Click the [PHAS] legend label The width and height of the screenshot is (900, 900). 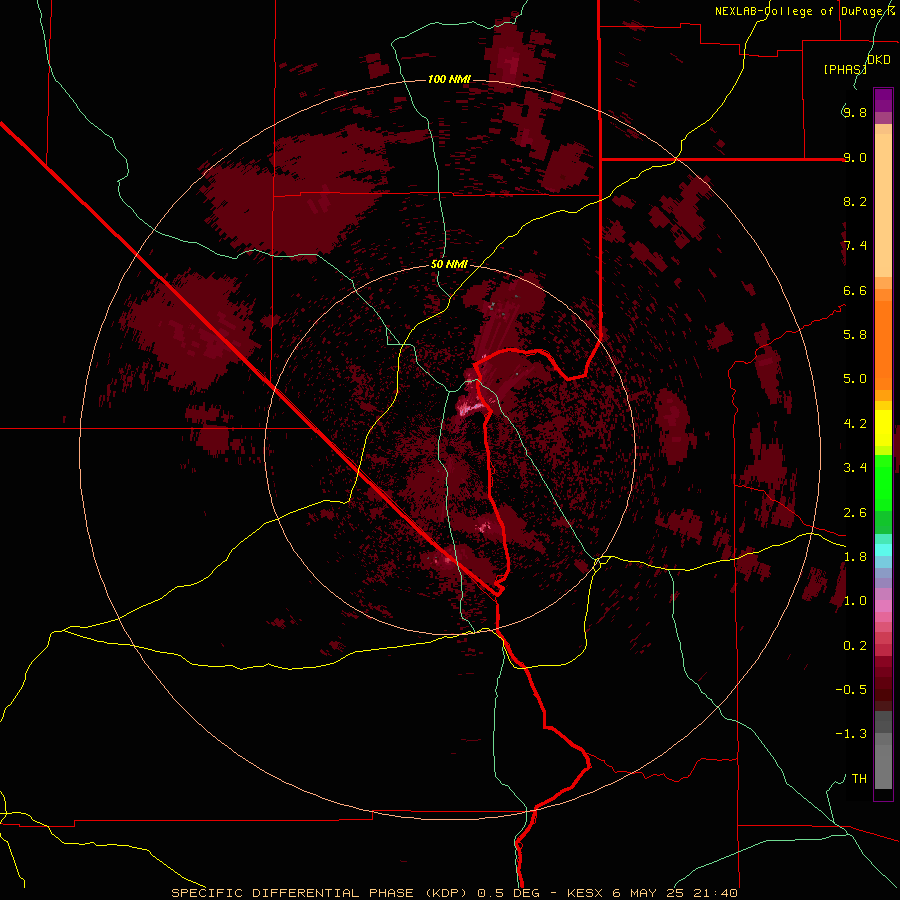[845, 69]
